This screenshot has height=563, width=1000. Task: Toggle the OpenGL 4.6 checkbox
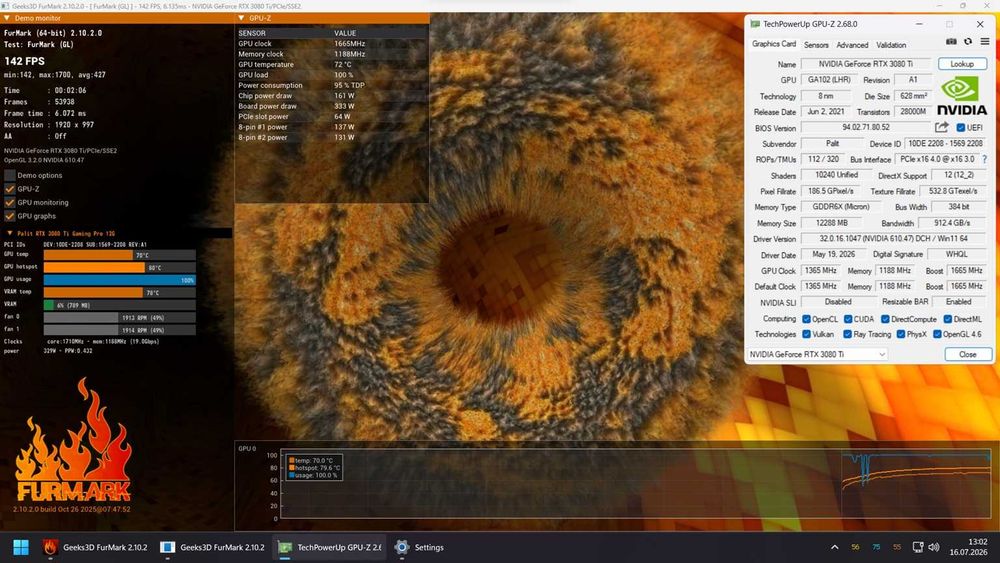coord(937,334)
